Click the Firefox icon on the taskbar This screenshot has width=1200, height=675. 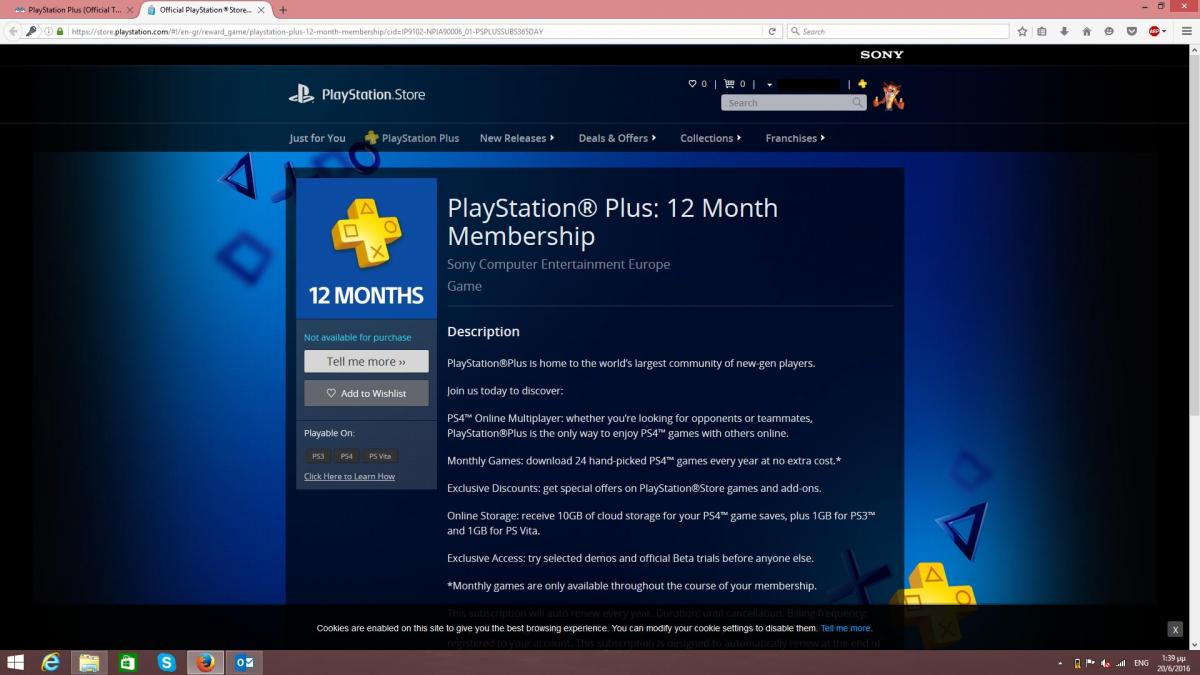click(x=206, y=662)
